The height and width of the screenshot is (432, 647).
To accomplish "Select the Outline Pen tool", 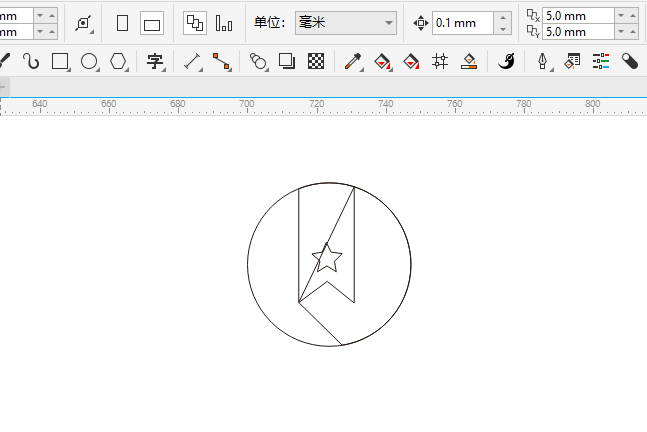I will pos(543,61).
